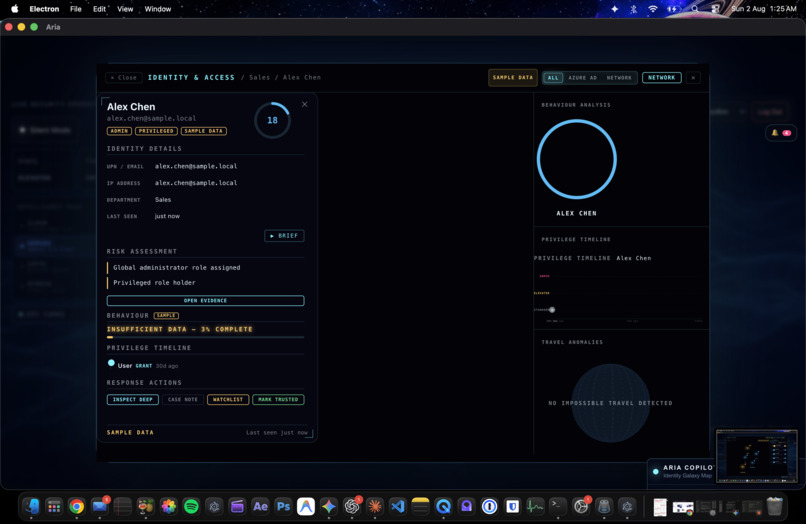Click the outlined NETWORK button

662,78
